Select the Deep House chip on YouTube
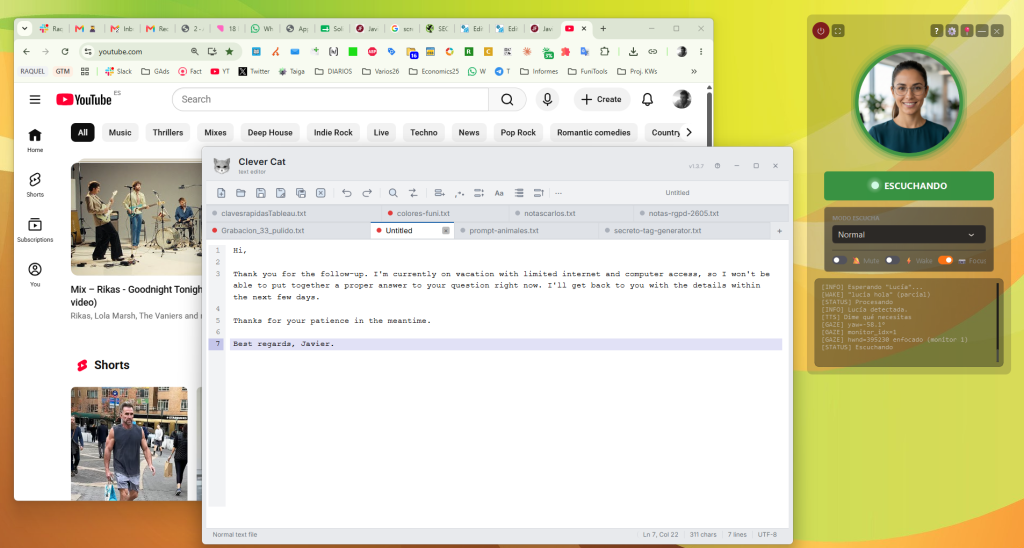The width and height of the screenshot is (1024, 548). click(270, 133)
